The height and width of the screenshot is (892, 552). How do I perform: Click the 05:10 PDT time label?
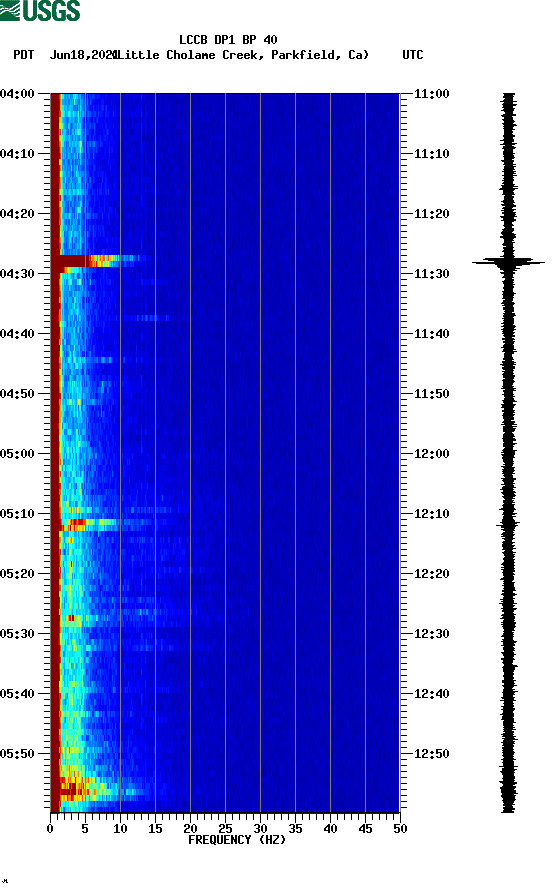[x=17, y=514]
